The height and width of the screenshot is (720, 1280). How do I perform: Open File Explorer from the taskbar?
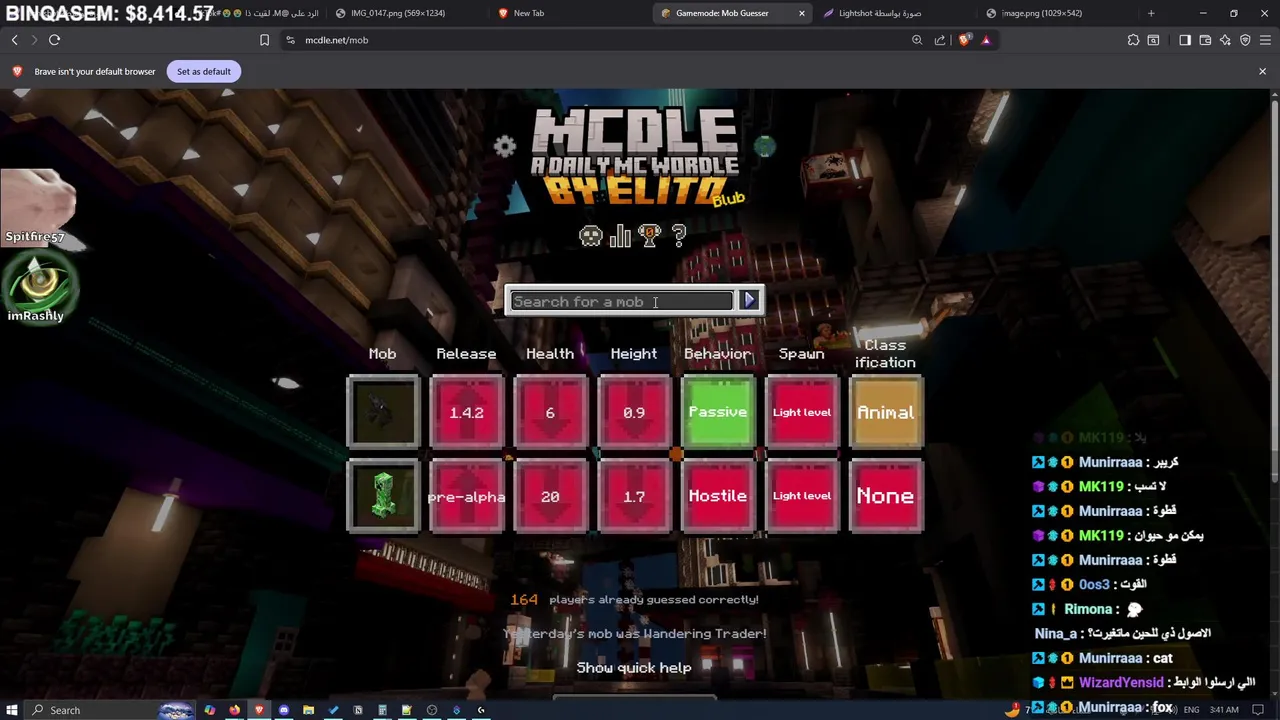[308, 710]
